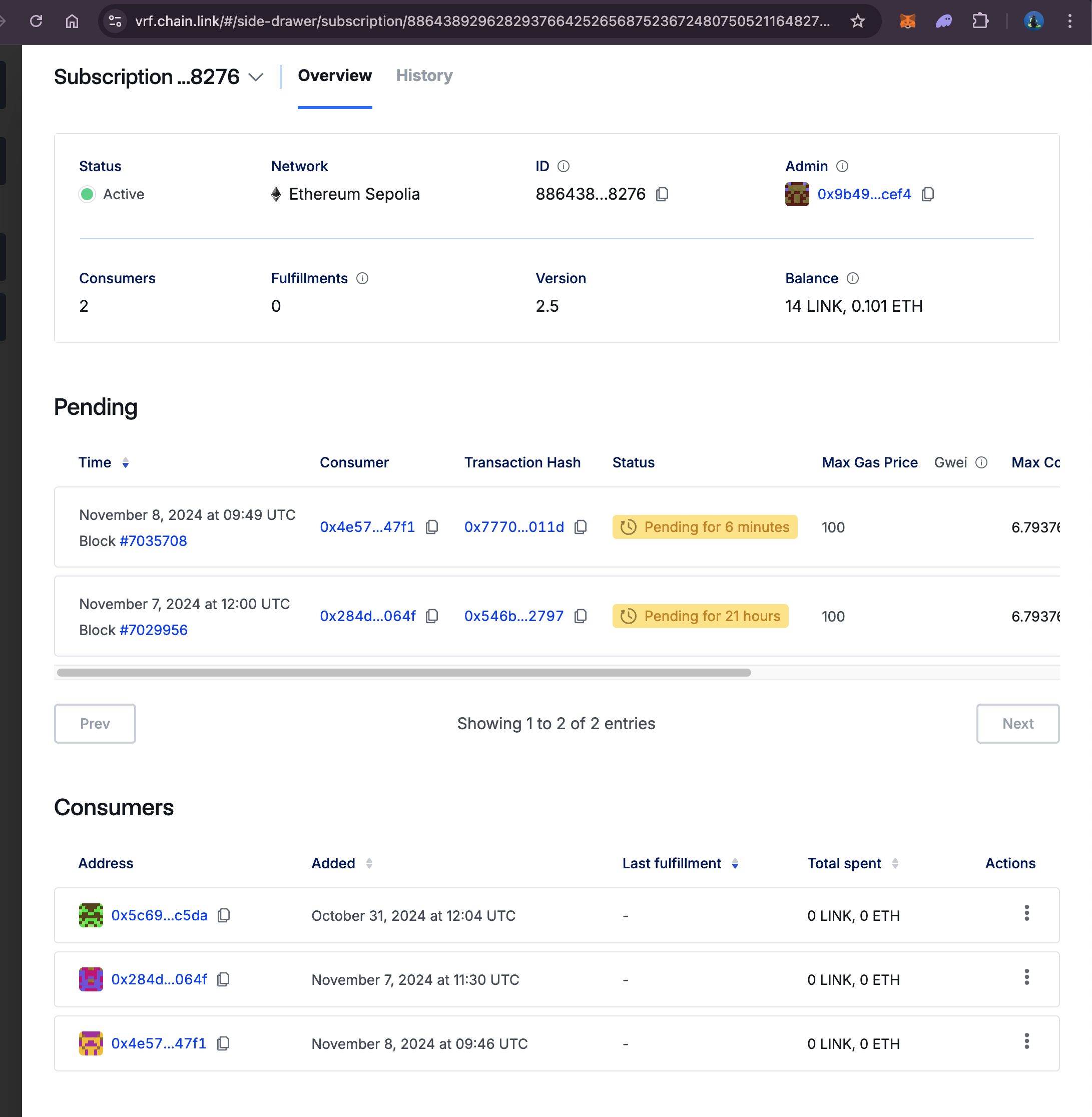This screenshot has height=1117, width=1092.
Task: Open the MetaMask fox extension
Action: pyautogui.click(x=907, y=21)
